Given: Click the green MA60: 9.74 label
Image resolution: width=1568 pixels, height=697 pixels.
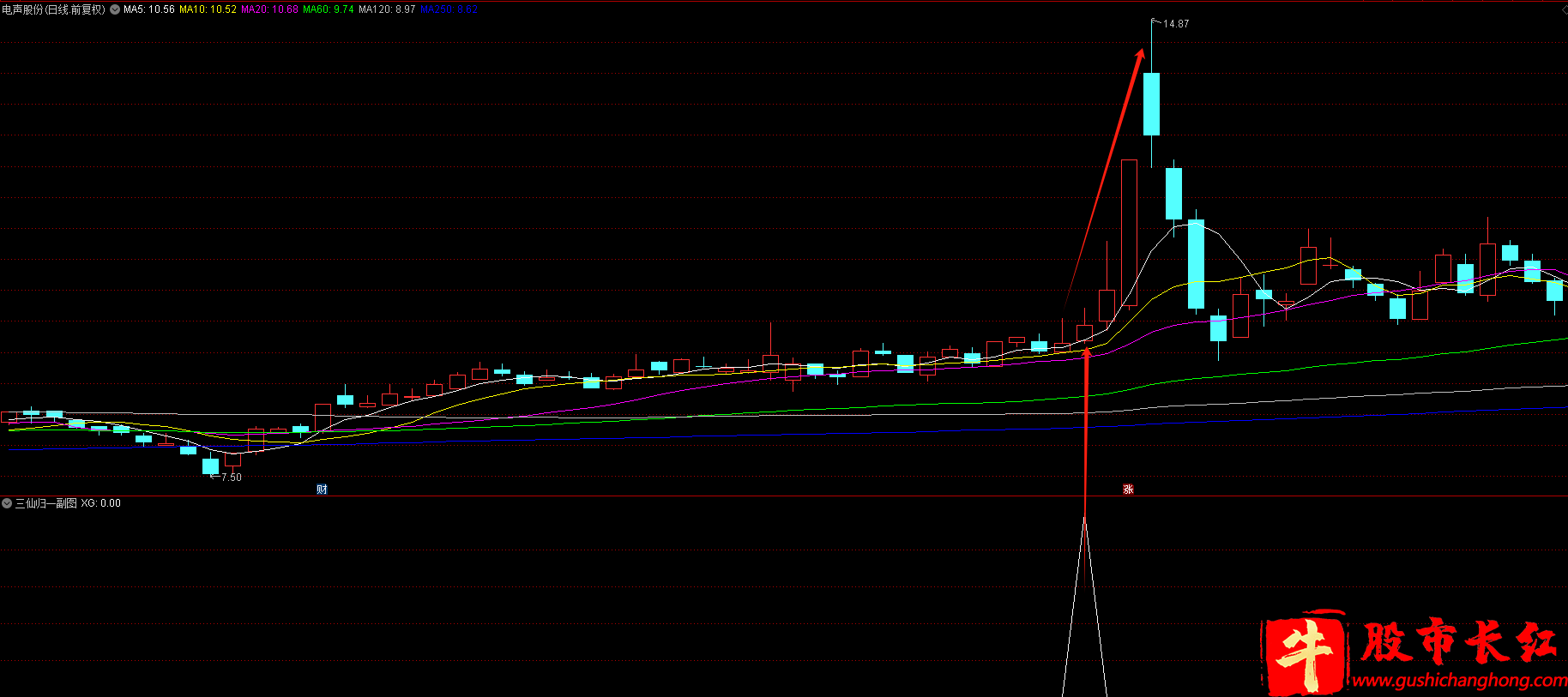Looking at the screenshot, I should point(328,9).
